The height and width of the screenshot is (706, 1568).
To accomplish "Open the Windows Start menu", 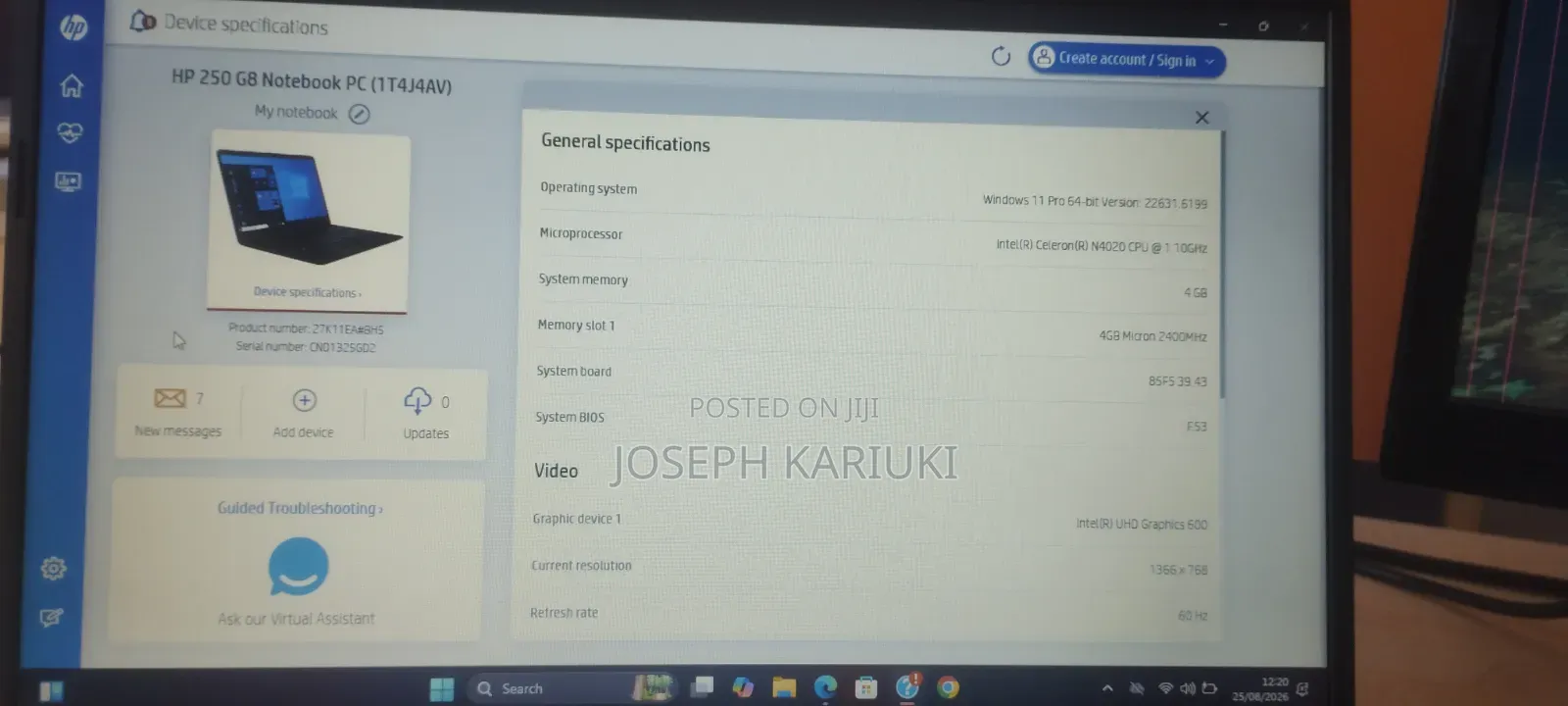I will [x=442, y=688].
